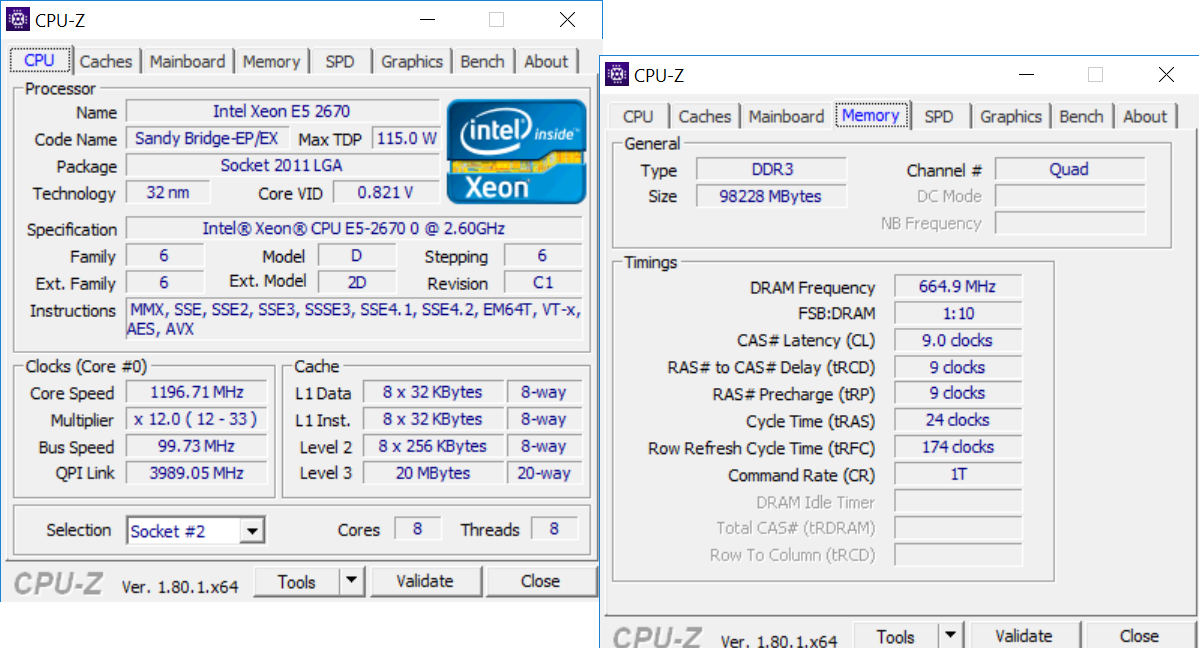The width and height of the screenshot is (1199, 648).
Task: Click the Instructions list field
Action: 354,320
